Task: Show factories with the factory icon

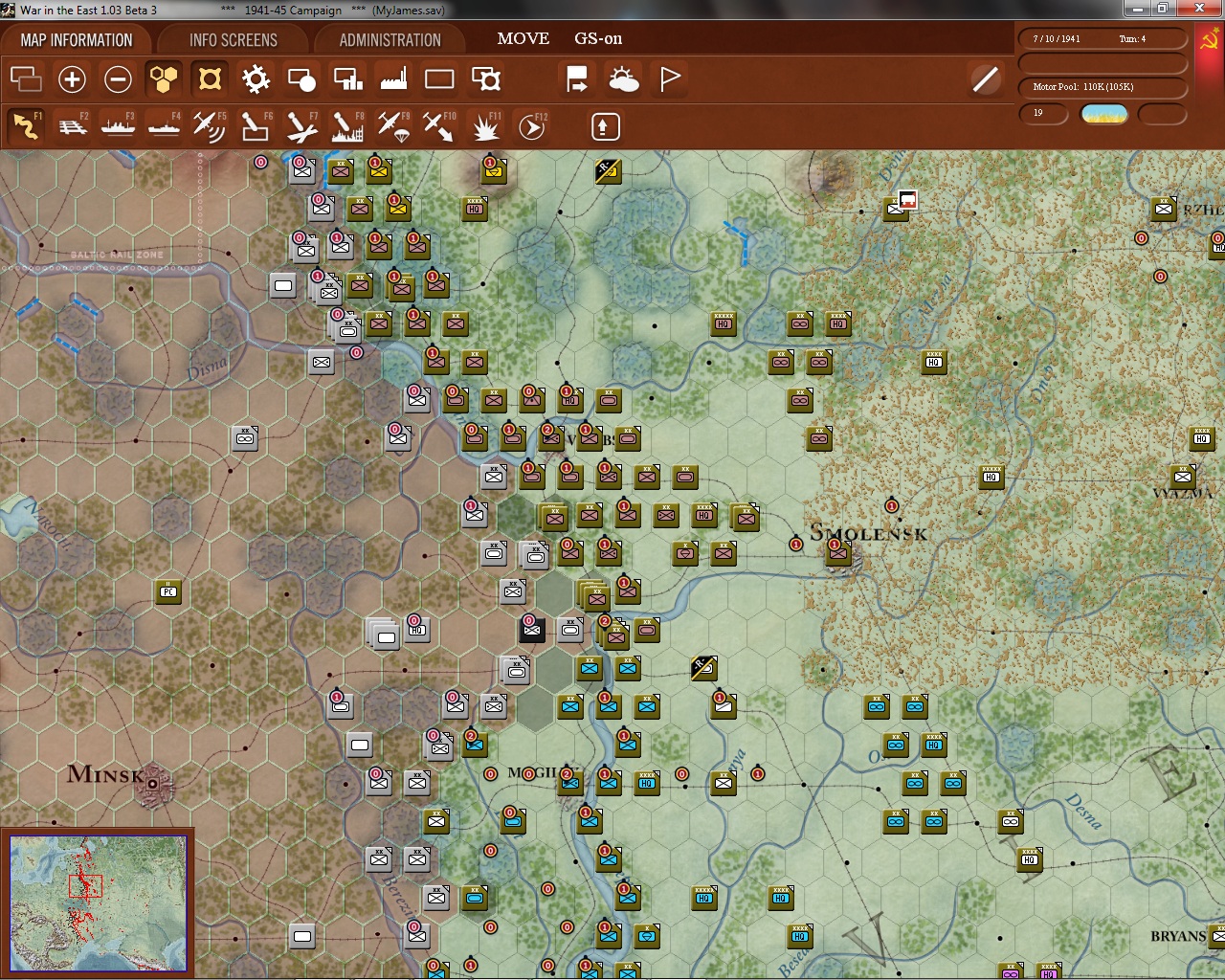Action: pos(393,78)
